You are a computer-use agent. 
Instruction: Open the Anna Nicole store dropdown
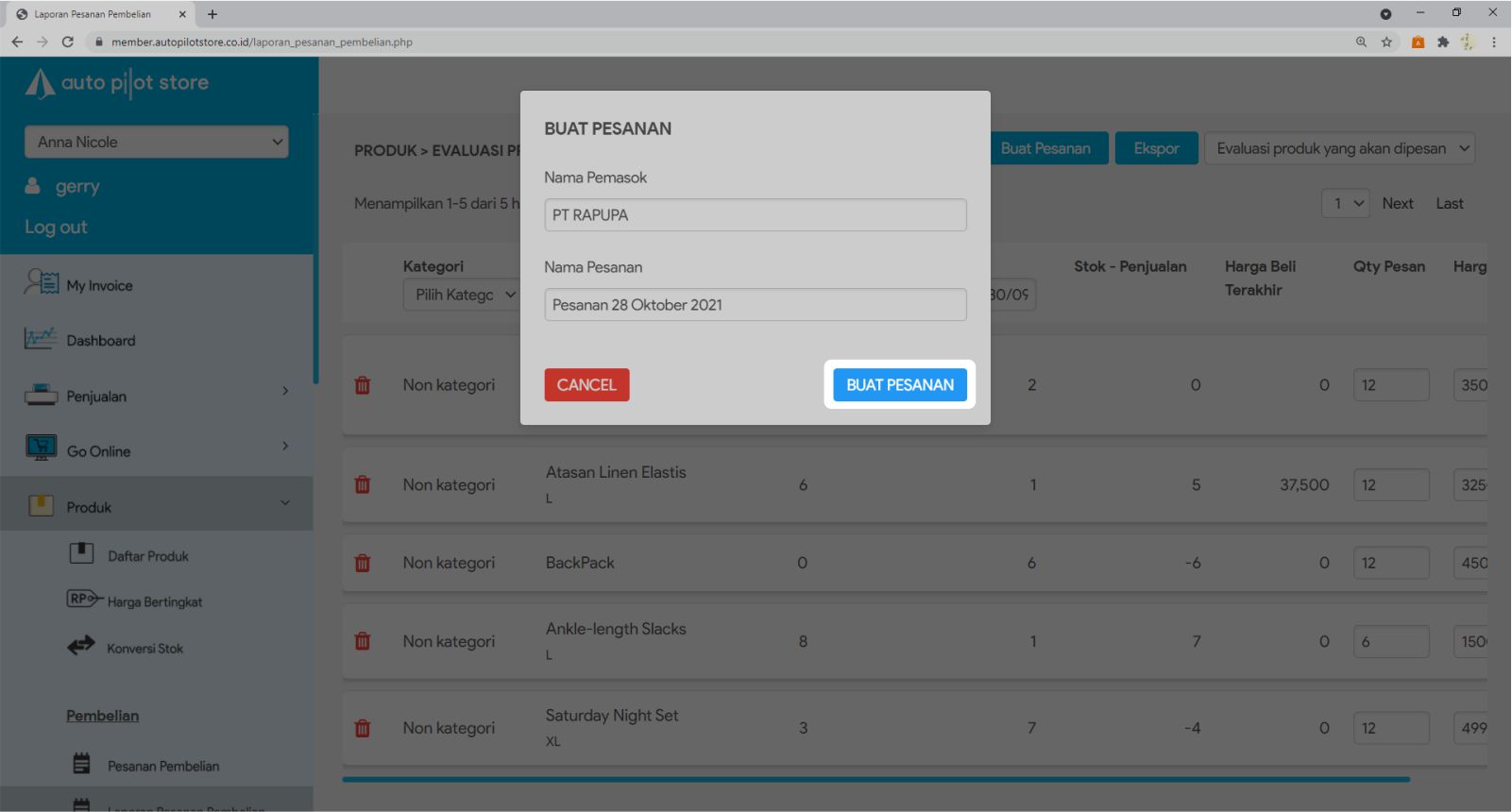tap(157, 143)
